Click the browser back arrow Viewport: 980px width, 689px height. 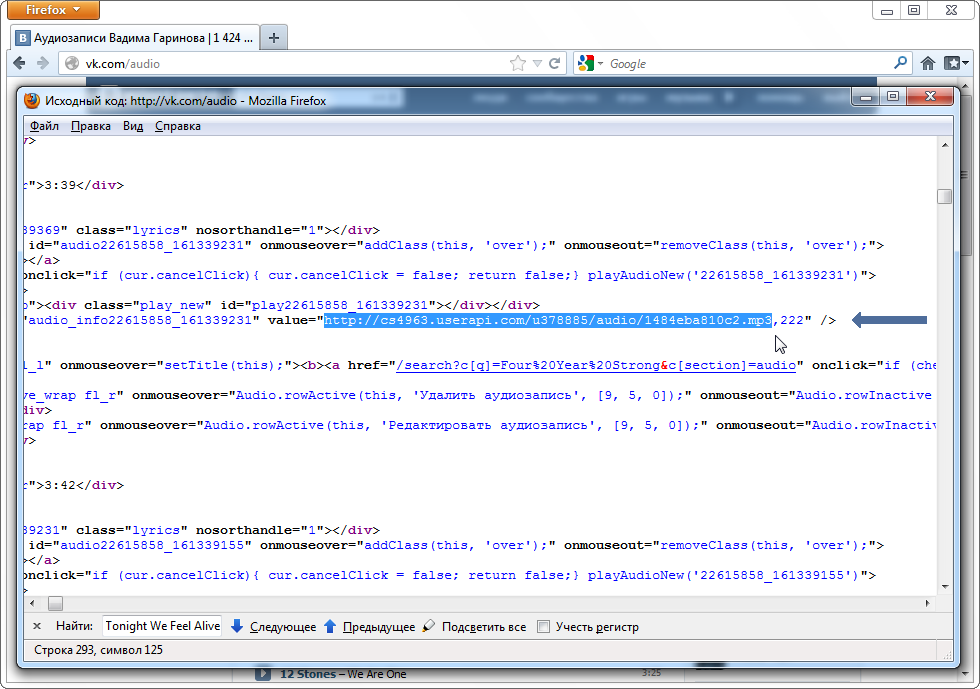[x=19, y=63]
